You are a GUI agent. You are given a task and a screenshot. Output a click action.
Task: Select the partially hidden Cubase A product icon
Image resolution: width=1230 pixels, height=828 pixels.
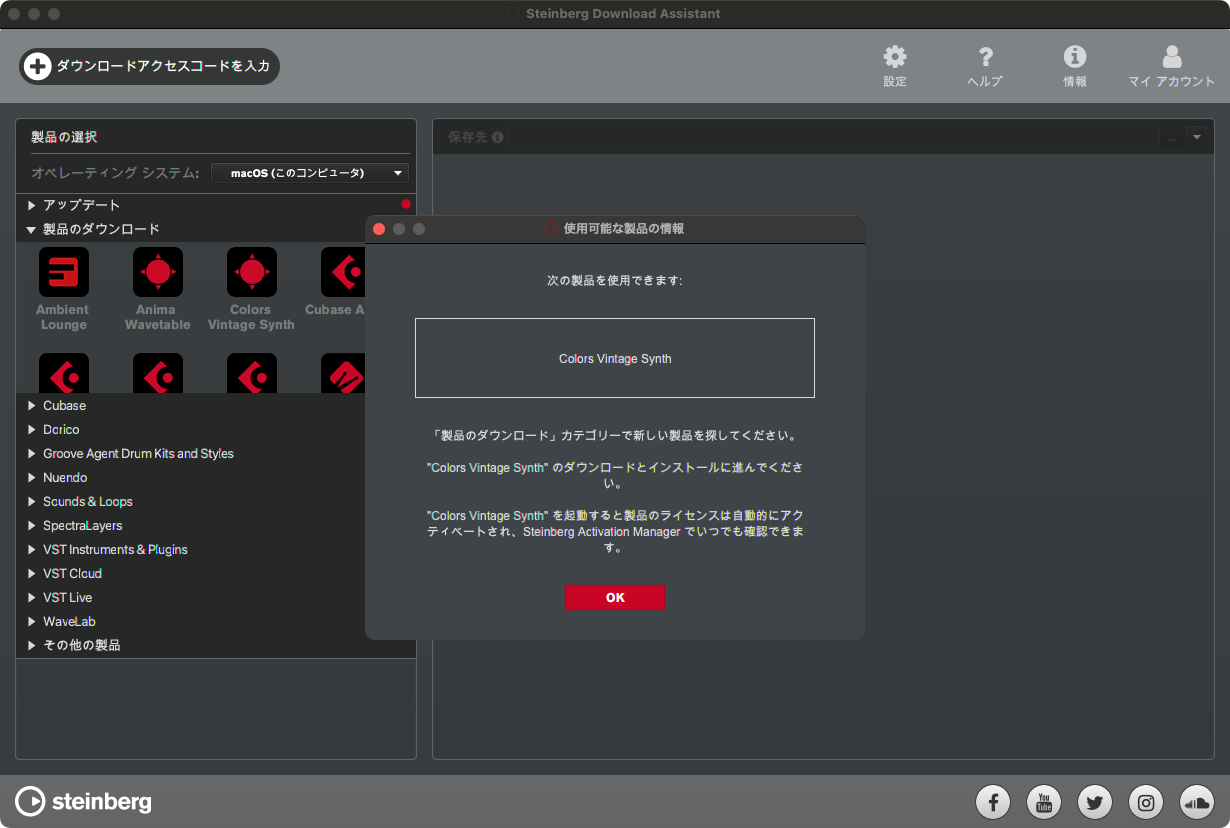click(343, 272)
